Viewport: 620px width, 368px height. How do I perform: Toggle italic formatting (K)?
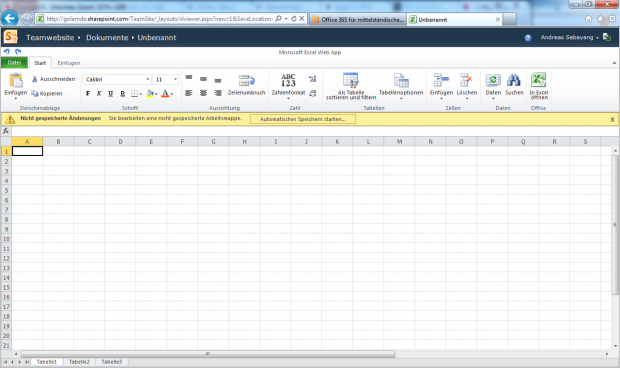point(99,94)
